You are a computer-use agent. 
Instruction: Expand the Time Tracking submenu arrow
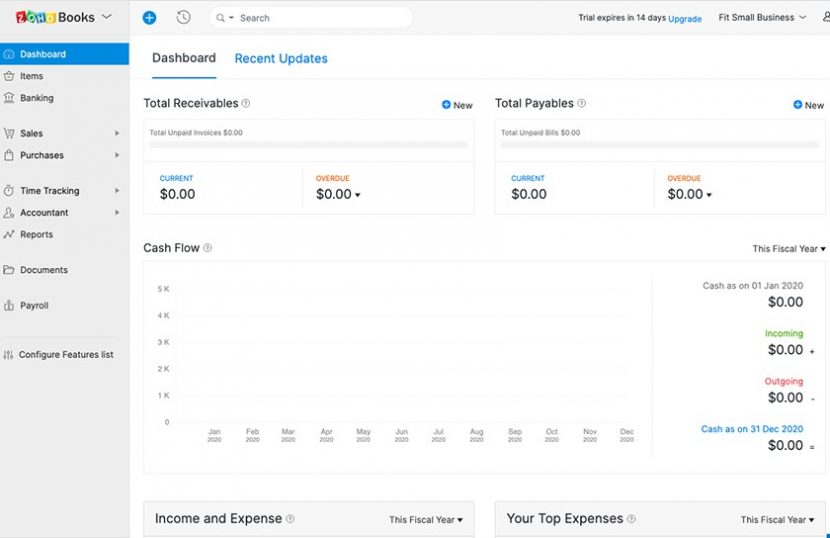(x=117, y=191)
